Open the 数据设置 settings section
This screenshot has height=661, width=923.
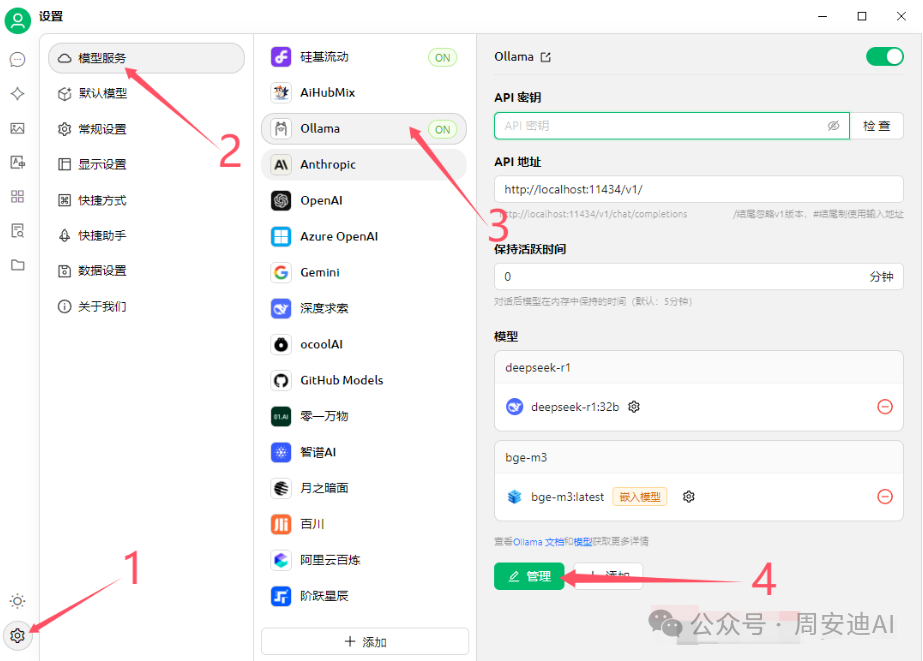click(146, 271)
